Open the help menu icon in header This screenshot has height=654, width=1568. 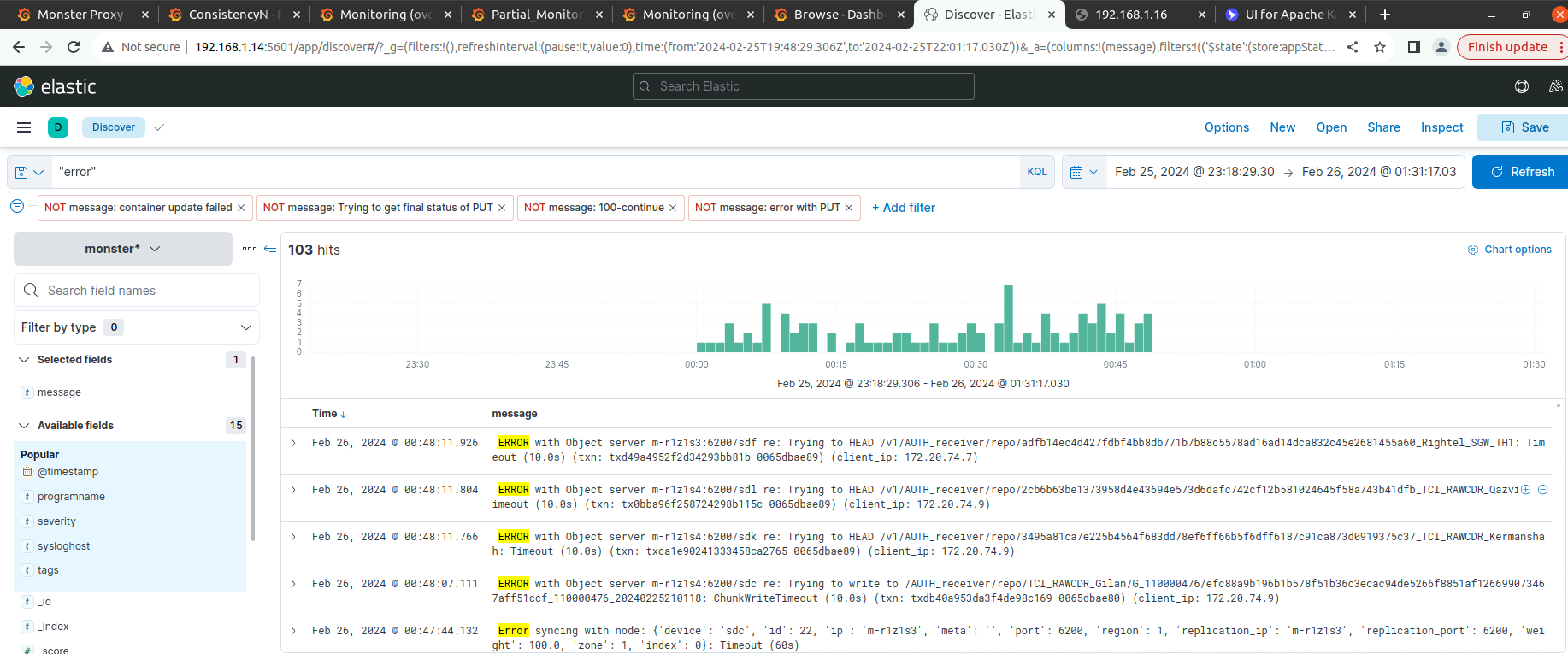[1521, 86]
